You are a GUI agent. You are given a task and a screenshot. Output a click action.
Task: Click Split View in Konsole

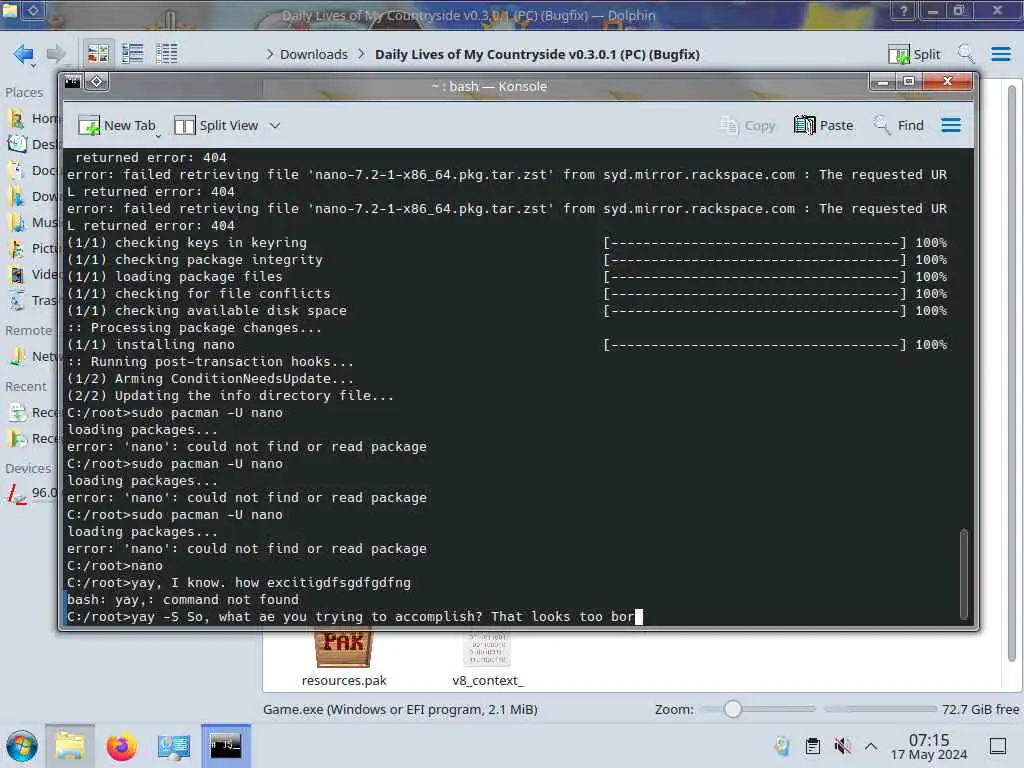217,125
